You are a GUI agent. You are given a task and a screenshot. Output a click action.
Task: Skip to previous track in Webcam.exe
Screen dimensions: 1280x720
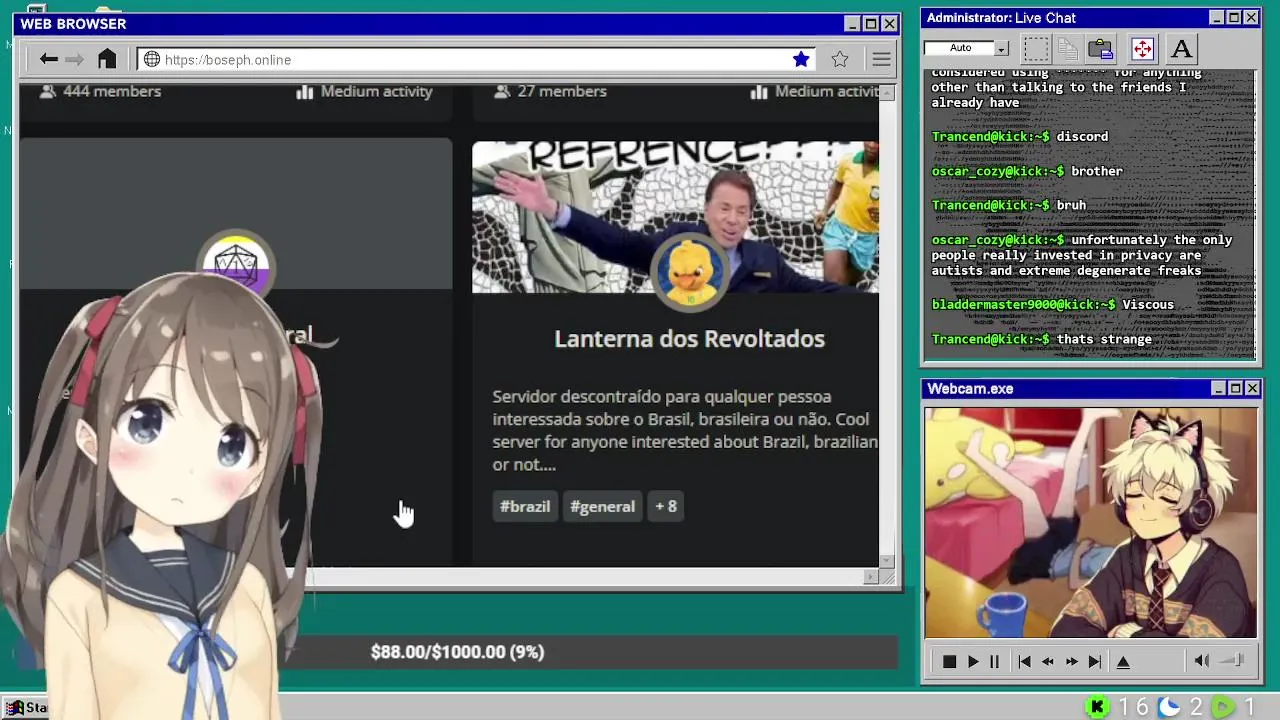(x=1024, y=661)
